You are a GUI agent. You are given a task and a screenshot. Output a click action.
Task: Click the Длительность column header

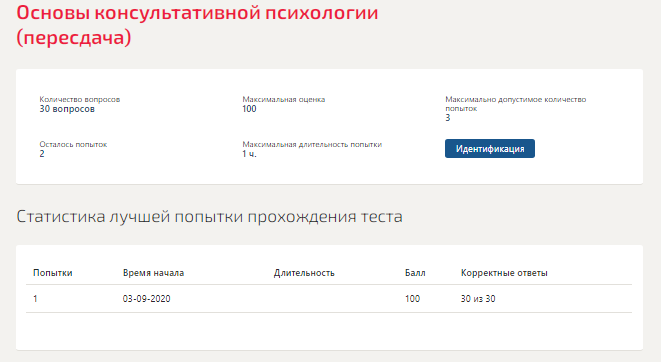coord(304,273)
